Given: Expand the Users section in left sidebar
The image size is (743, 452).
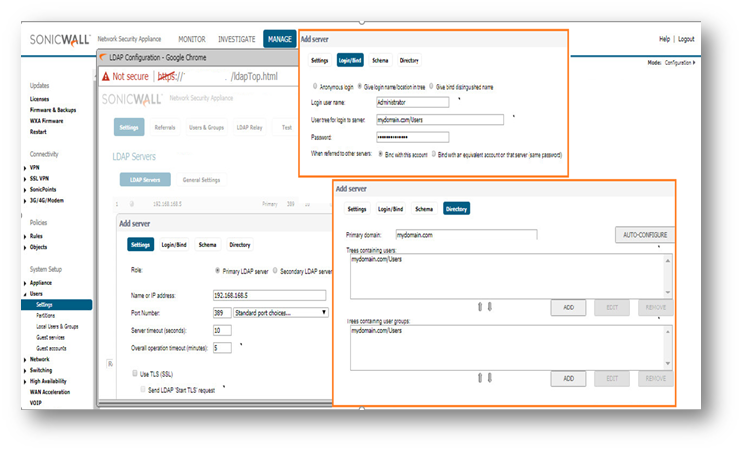Looking at the screenshot, I should click(36, 293).
